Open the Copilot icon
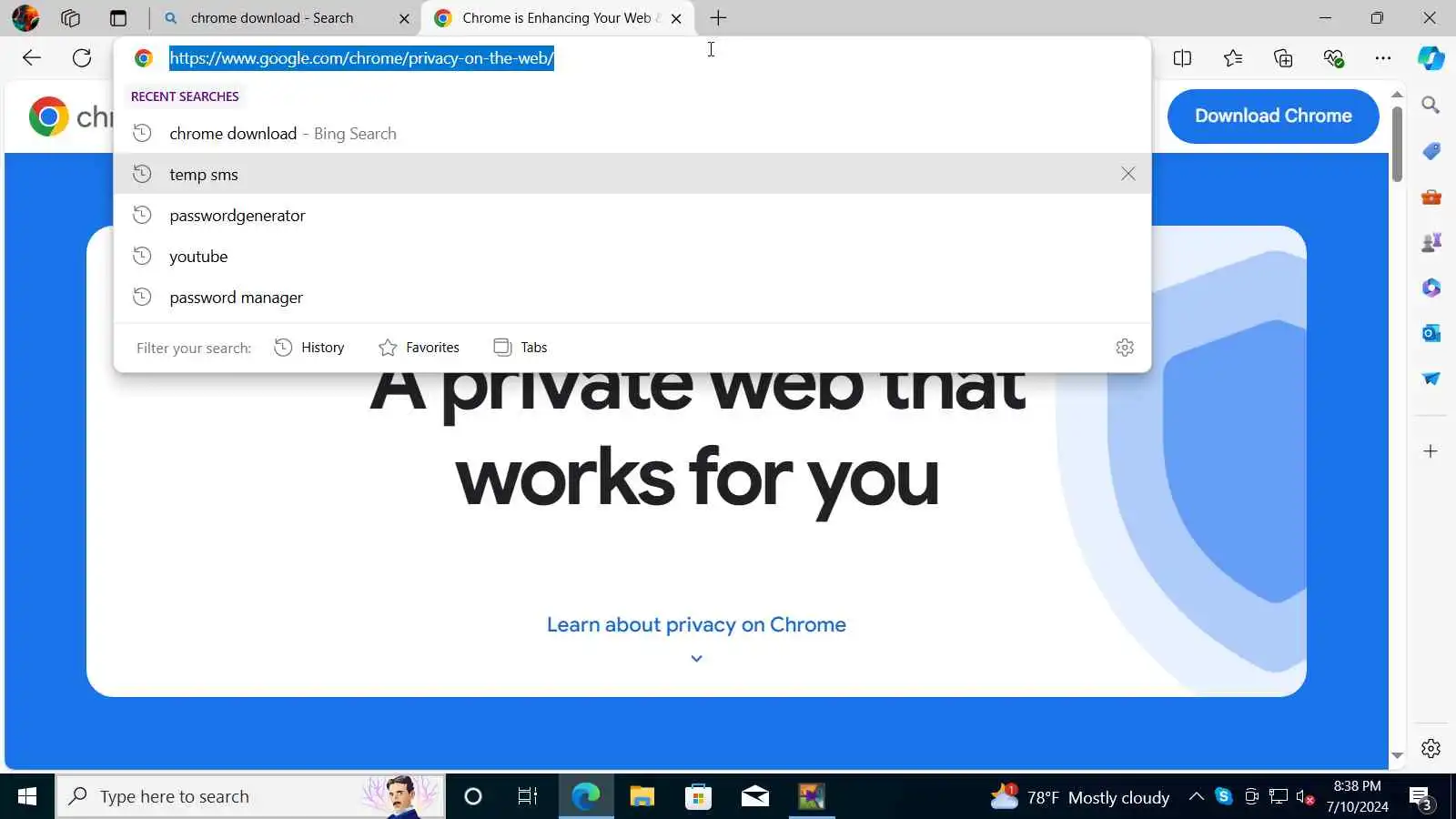Image resolution: width=1456 pixels, height=819 pixels. coord(1431,58)
